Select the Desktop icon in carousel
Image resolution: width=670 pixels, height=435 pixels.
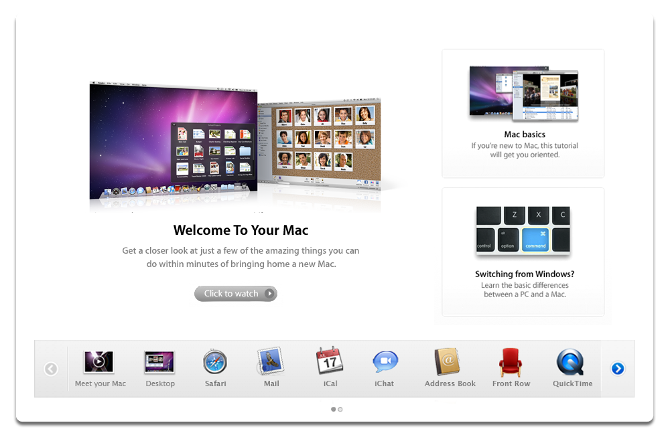click(x=159, y=362)
